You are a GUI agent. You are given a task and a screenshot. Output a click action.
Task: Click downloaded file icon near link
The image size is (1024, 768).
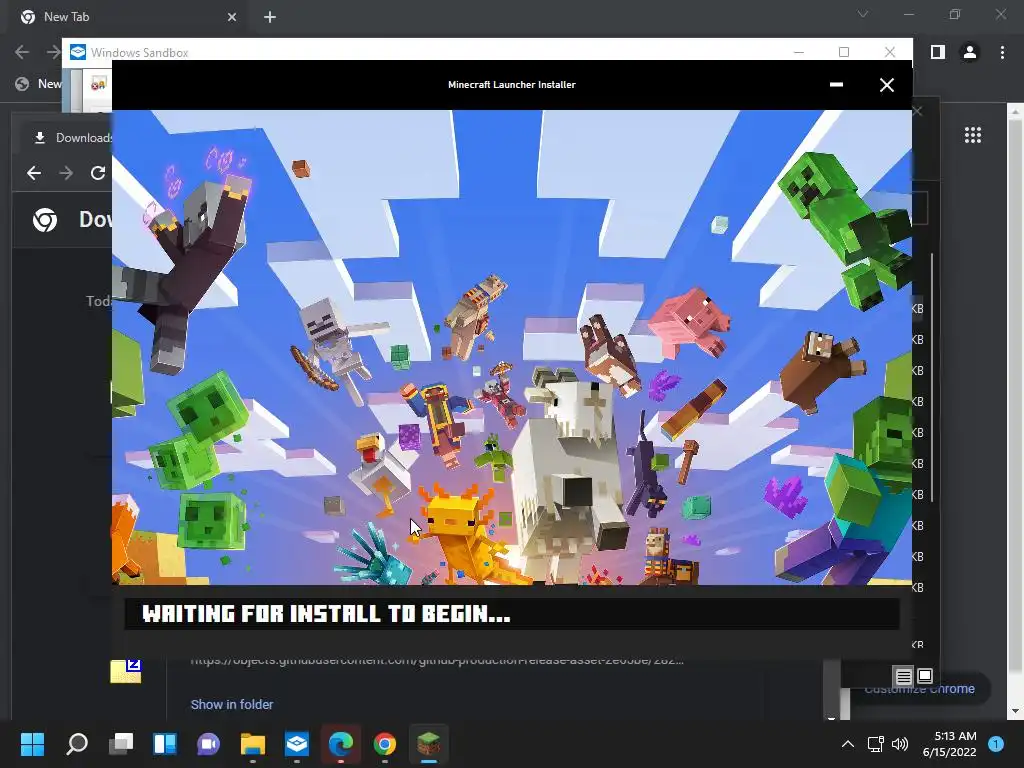126,671
